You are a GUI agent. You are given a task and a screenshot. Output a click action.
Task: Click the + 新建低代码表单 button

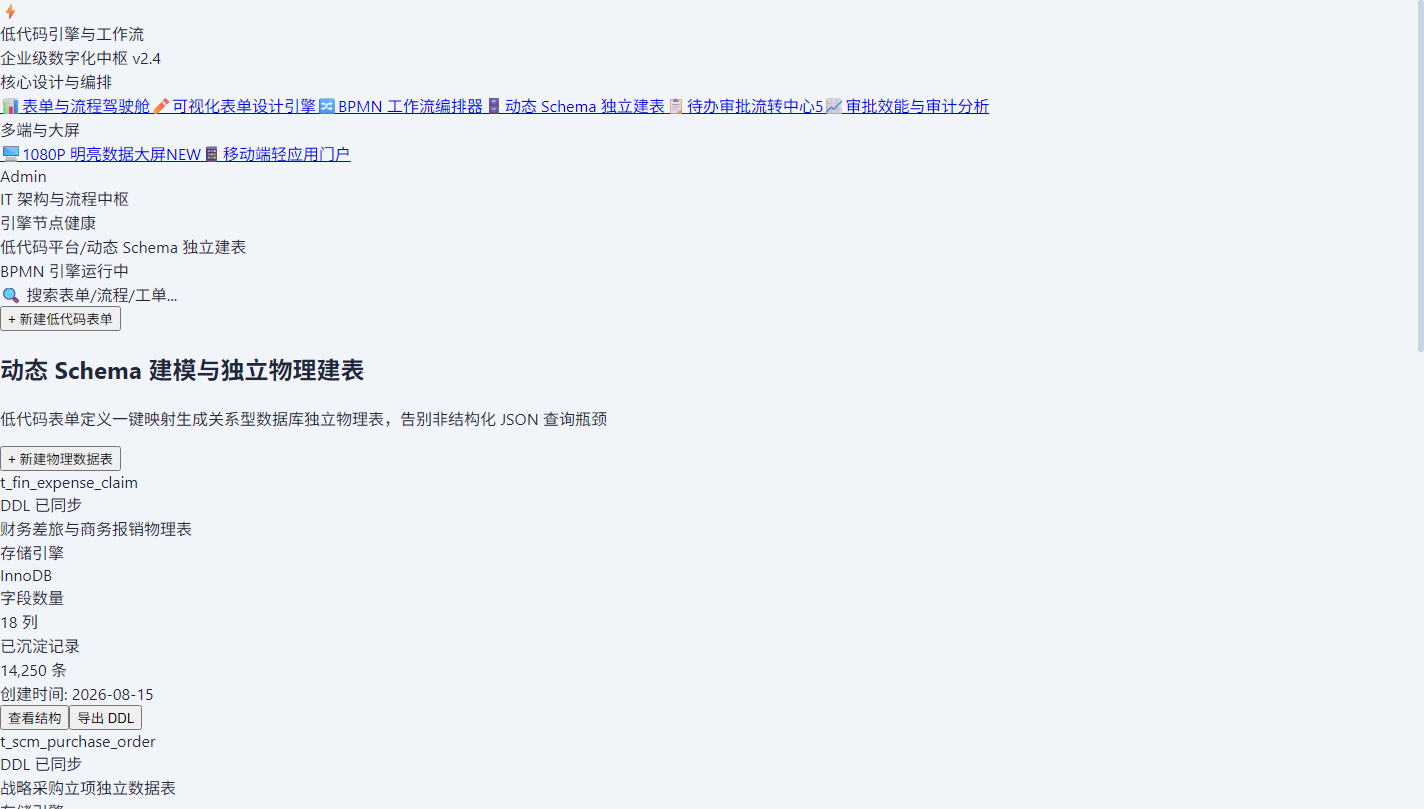pyautogui.click(x=60, y=319)
